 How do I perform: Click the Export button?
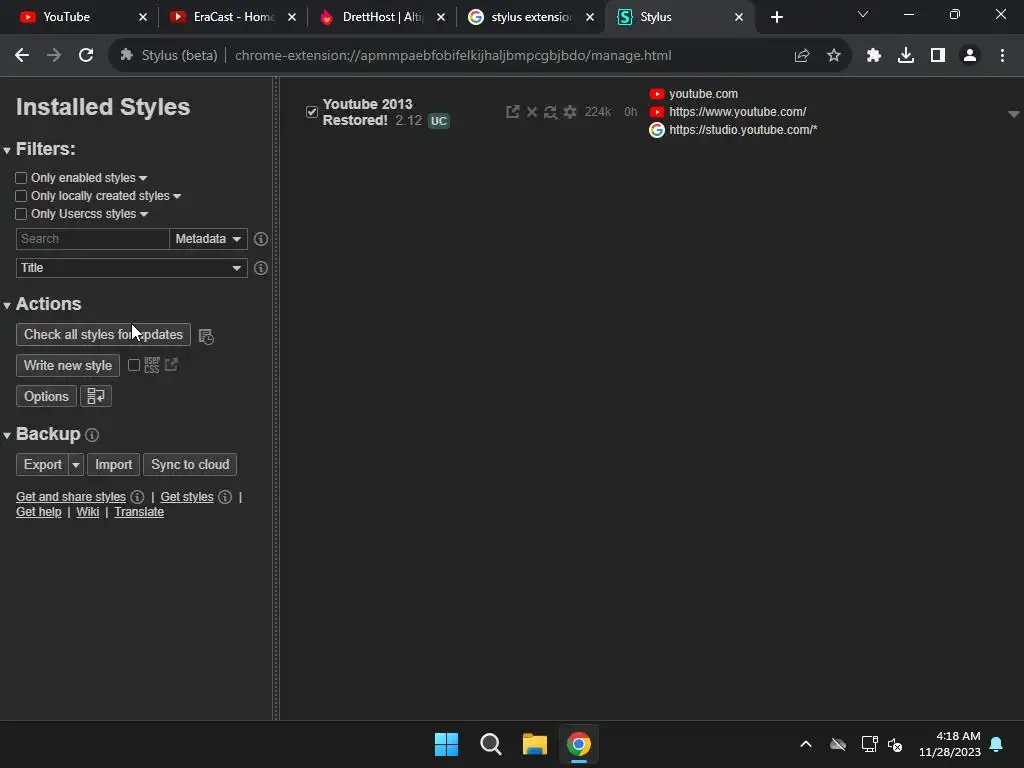click(x=42, y=464)
